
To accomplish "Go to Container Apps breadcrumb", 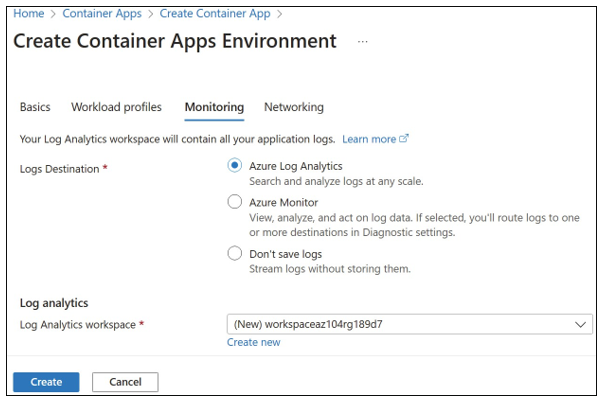I will tap(102, 13).
